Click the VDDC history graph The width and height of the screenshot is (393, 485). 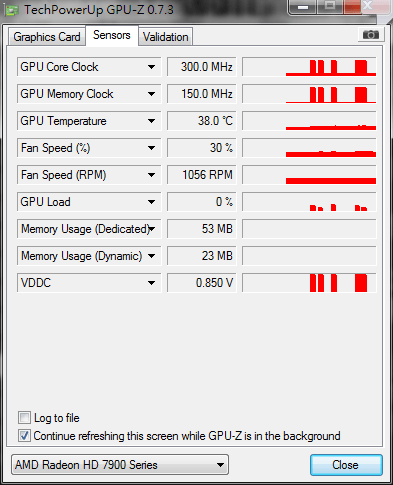point(309,283)
